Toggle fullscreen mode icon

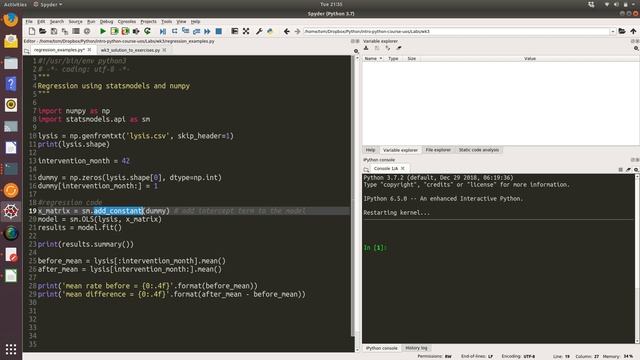pos(246,31)
